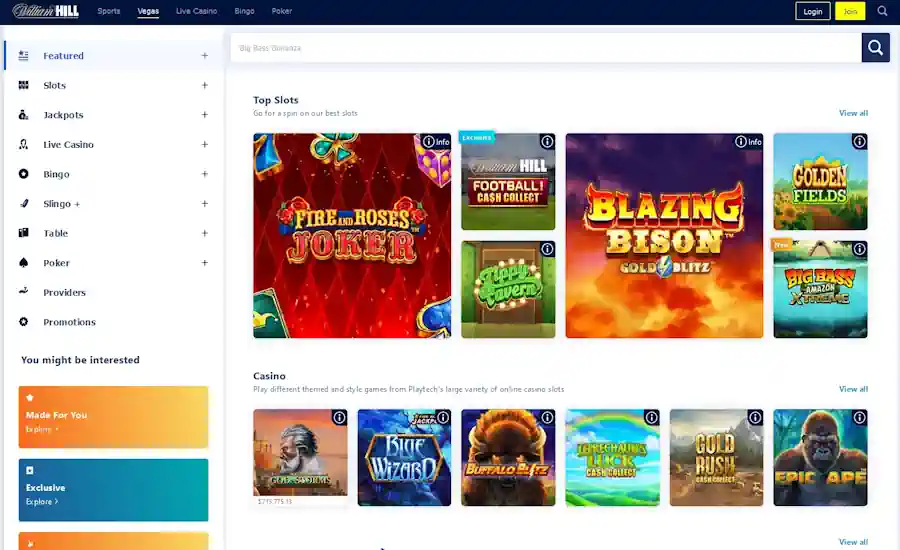Click the William Hill logo

45,11
